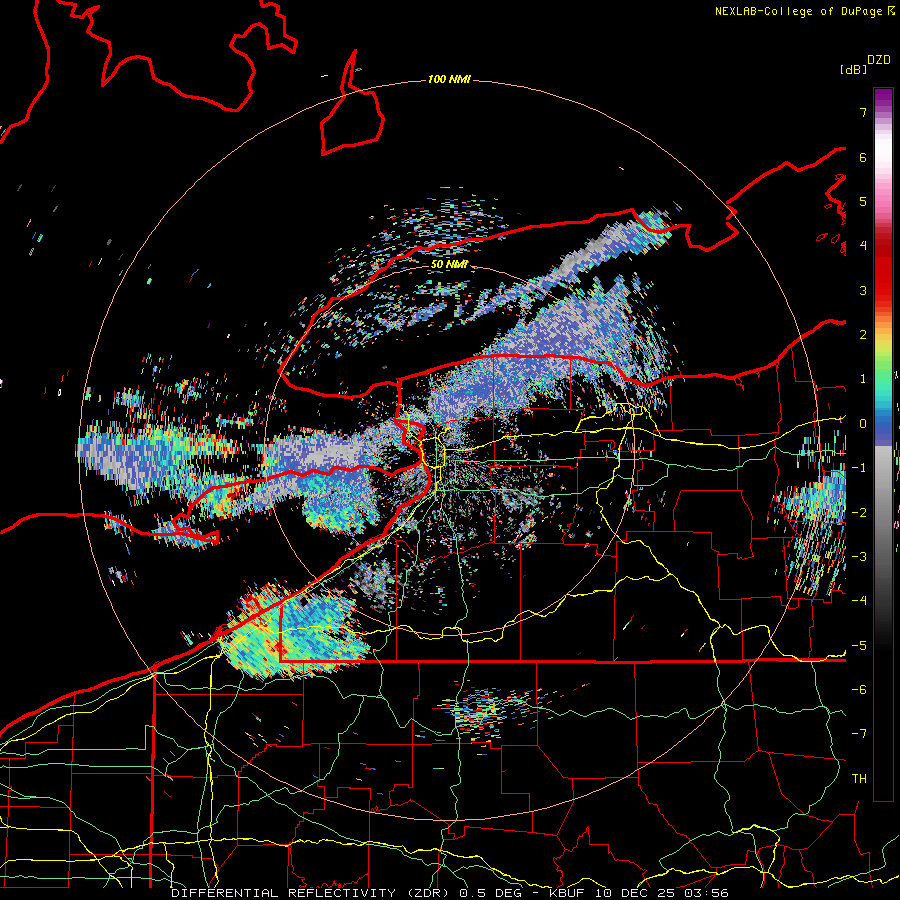
Task: Click "DIFFERENTIAL REFLECTIVITY" in the bottom caption
Action: coord(284,893)
